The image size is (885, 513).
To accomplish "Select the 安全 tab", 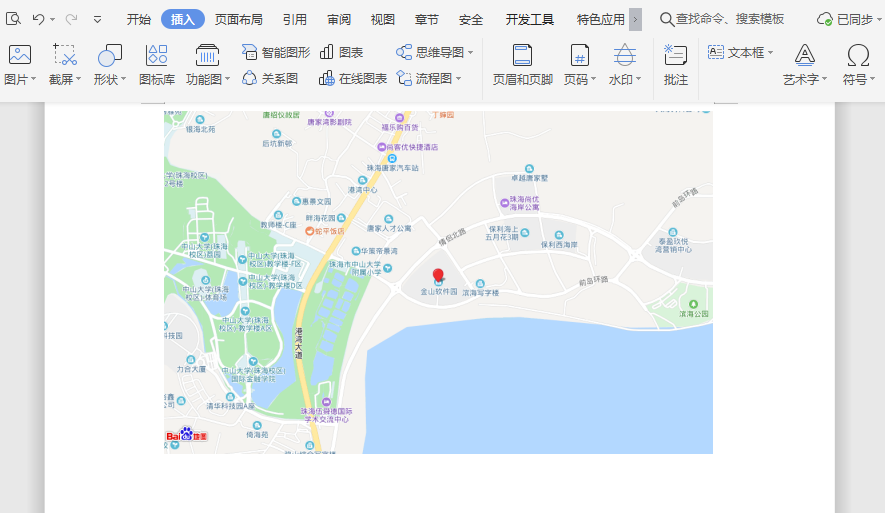I will click(x=471, y=20).
